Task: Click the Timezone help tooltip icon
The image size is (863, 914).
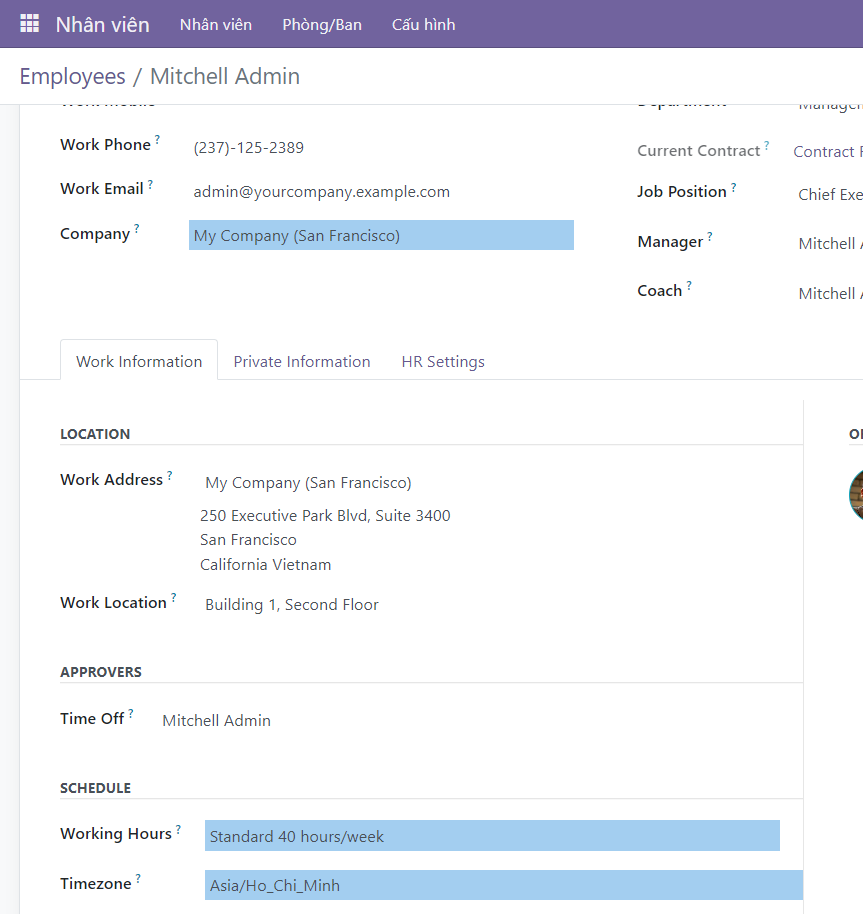Action: [138, 879]
